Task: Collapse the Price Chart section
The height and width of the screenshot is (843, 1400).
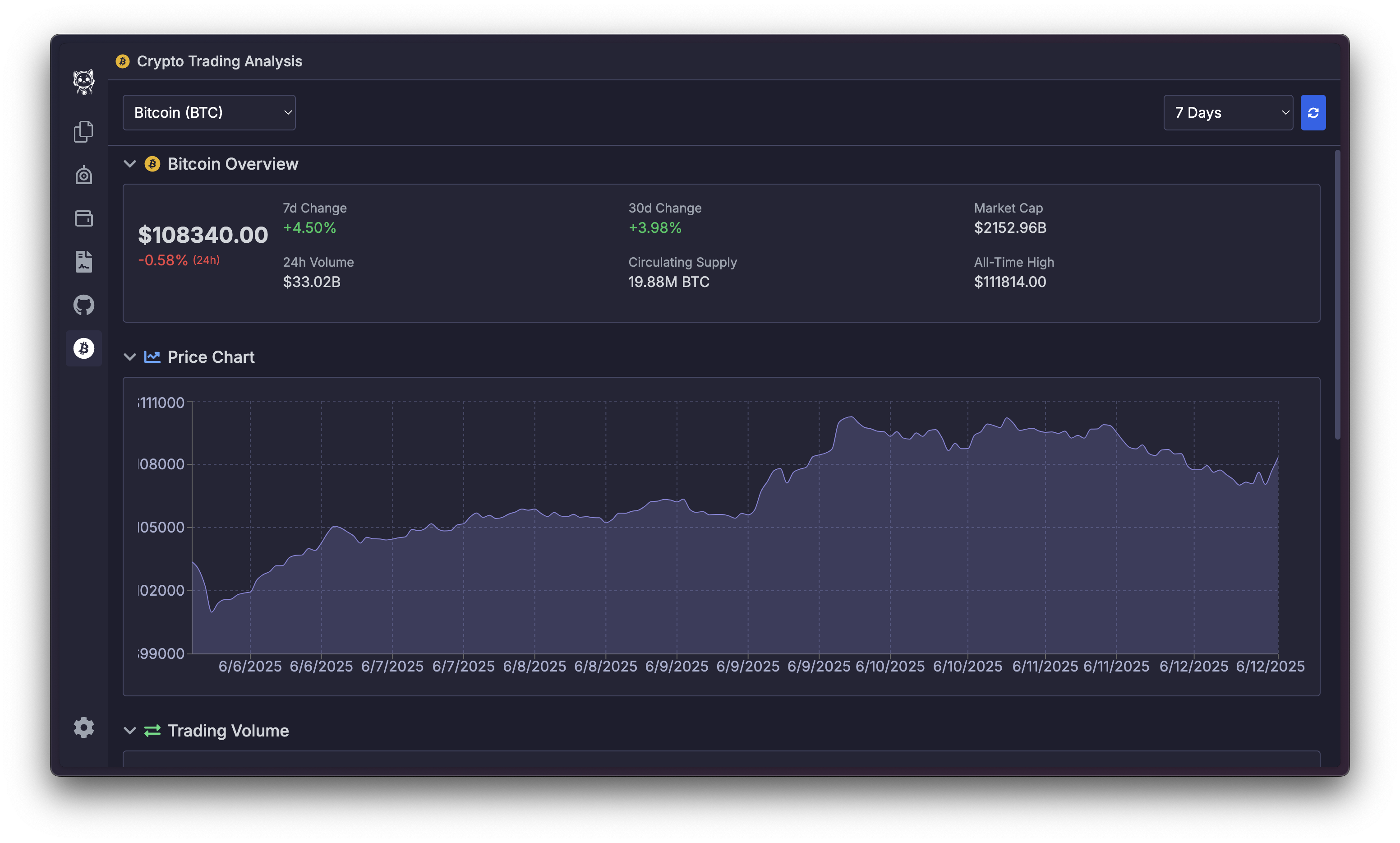Action: (x=130, y=357)
